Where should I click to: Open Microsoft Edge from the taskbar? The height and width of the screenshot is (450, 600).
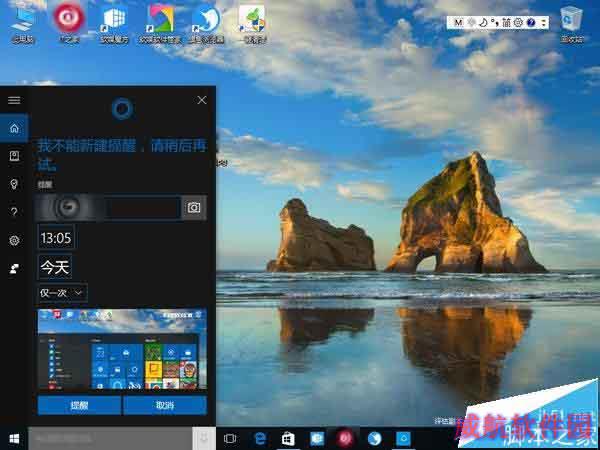click(261, 439)
